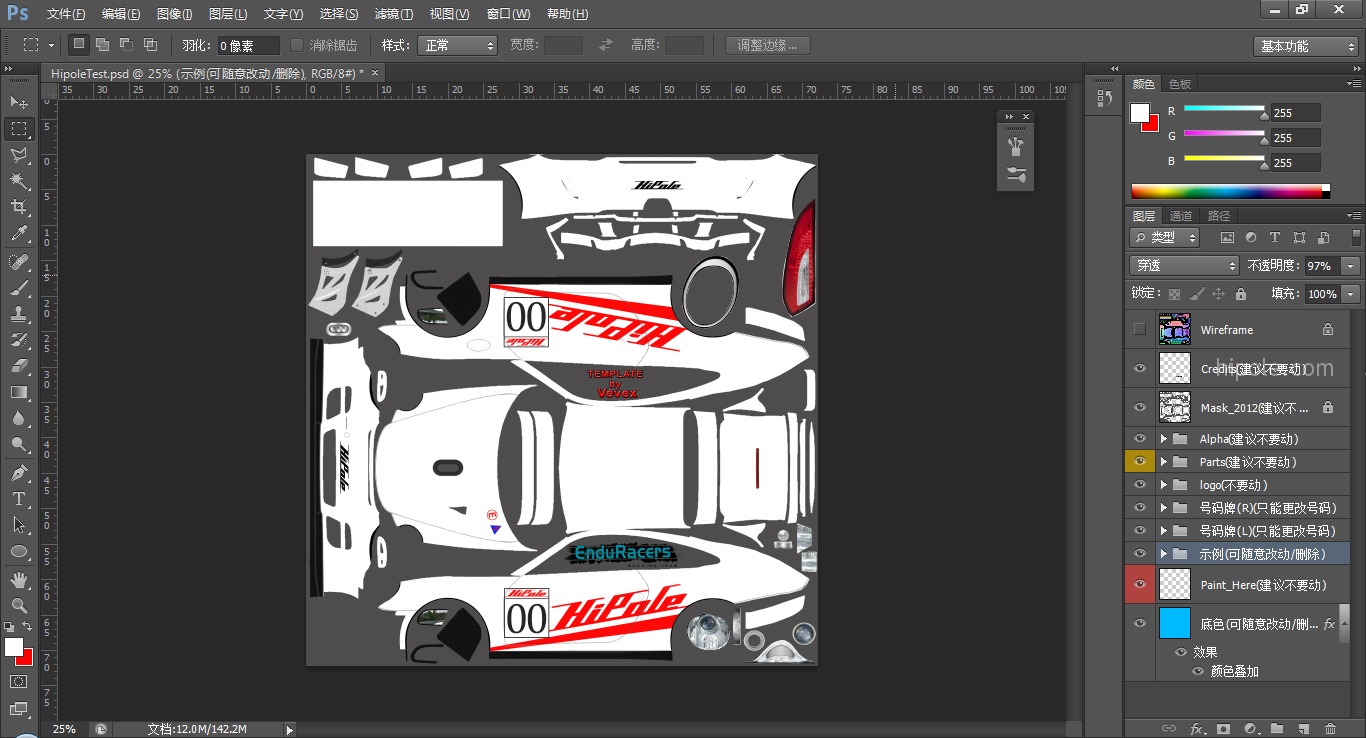
Task: Select the Pen tool
Action: point(19,473)
